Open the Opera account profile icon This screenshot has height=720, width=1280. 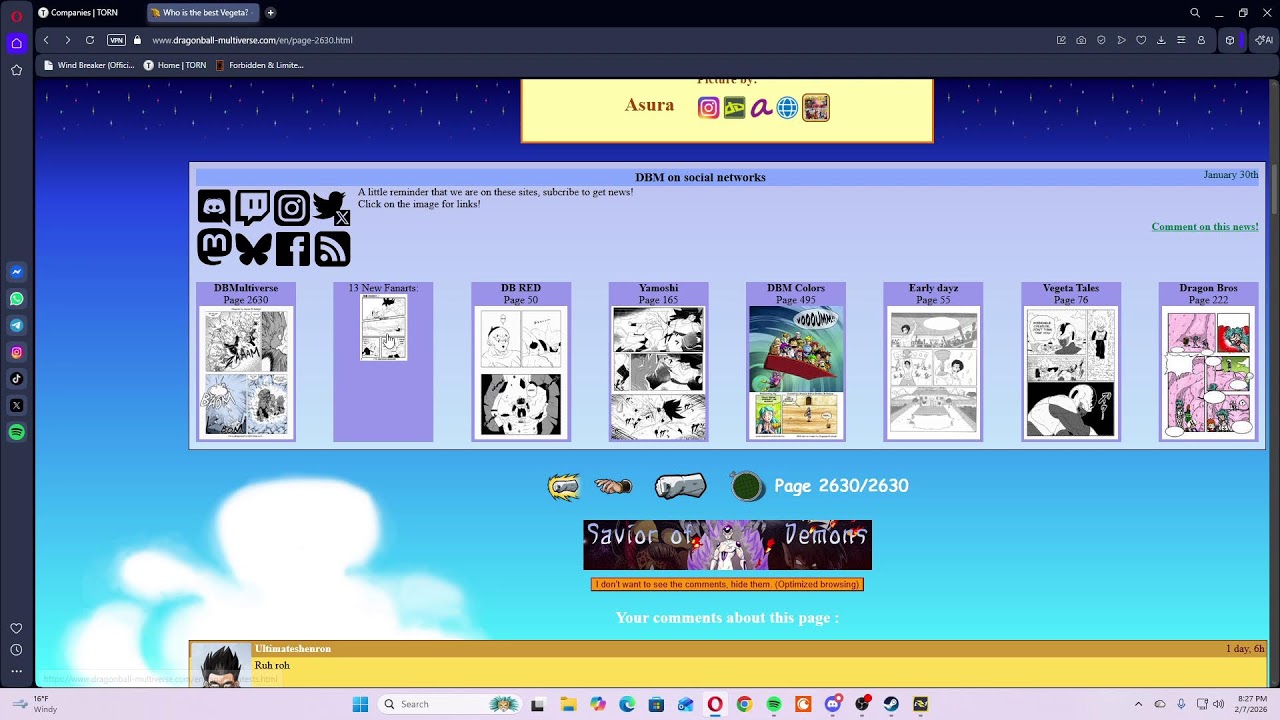pyautogui.click(x=1201, y=40)
